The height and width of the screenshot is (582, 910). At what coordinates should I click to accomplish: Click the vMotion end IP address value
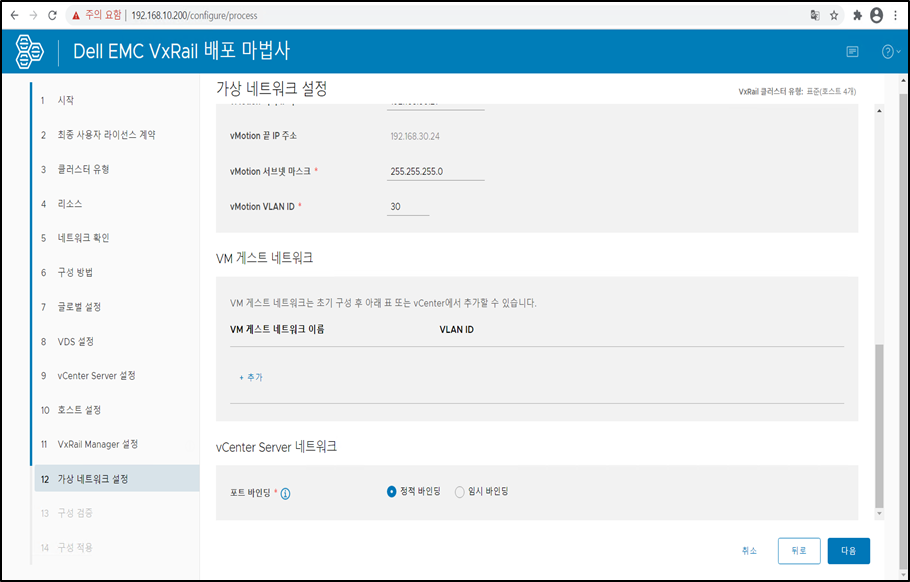tap(415, 136)
